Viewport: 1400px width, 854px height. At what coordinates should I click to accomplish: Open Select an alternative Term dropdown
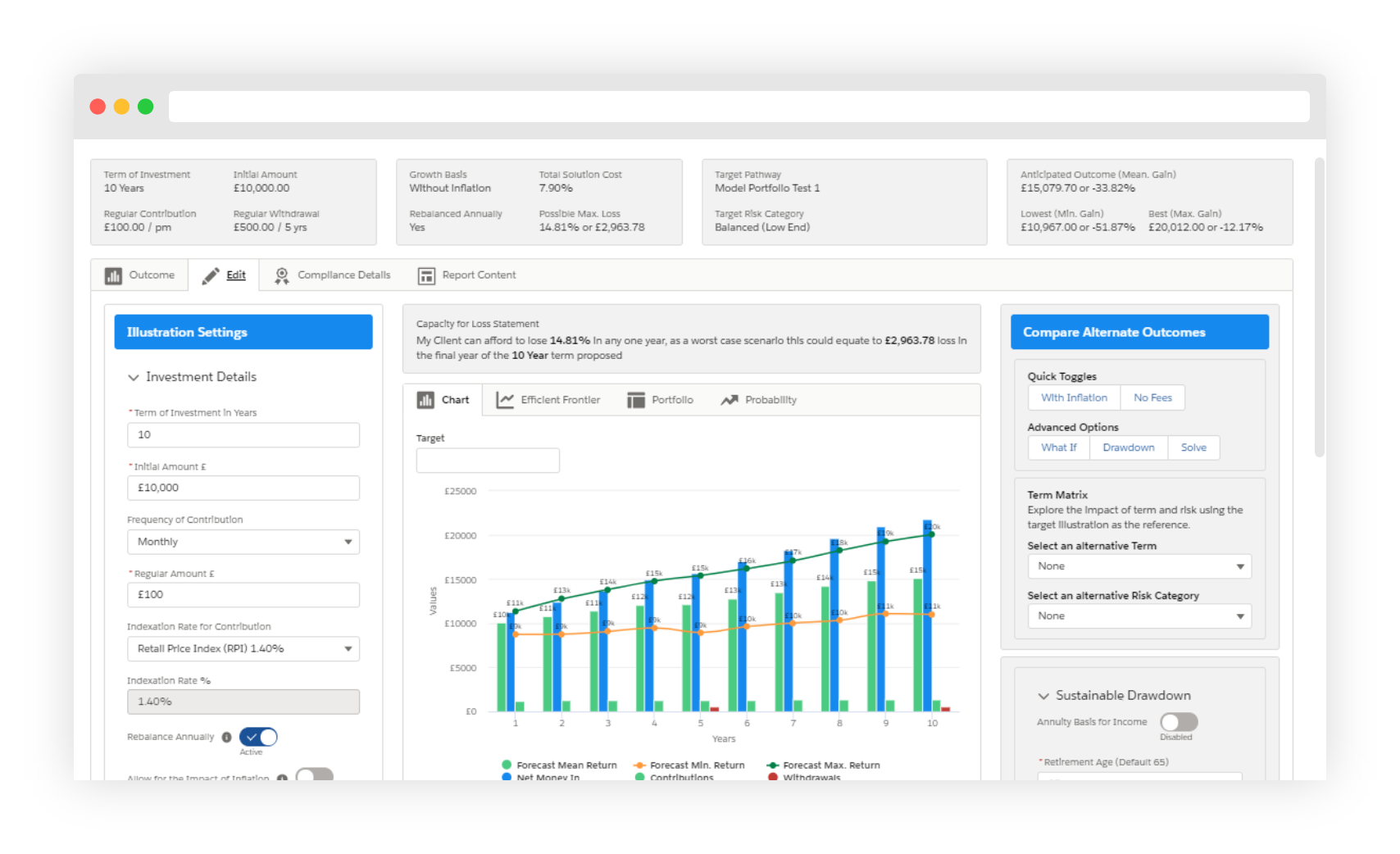[1139, 566]
